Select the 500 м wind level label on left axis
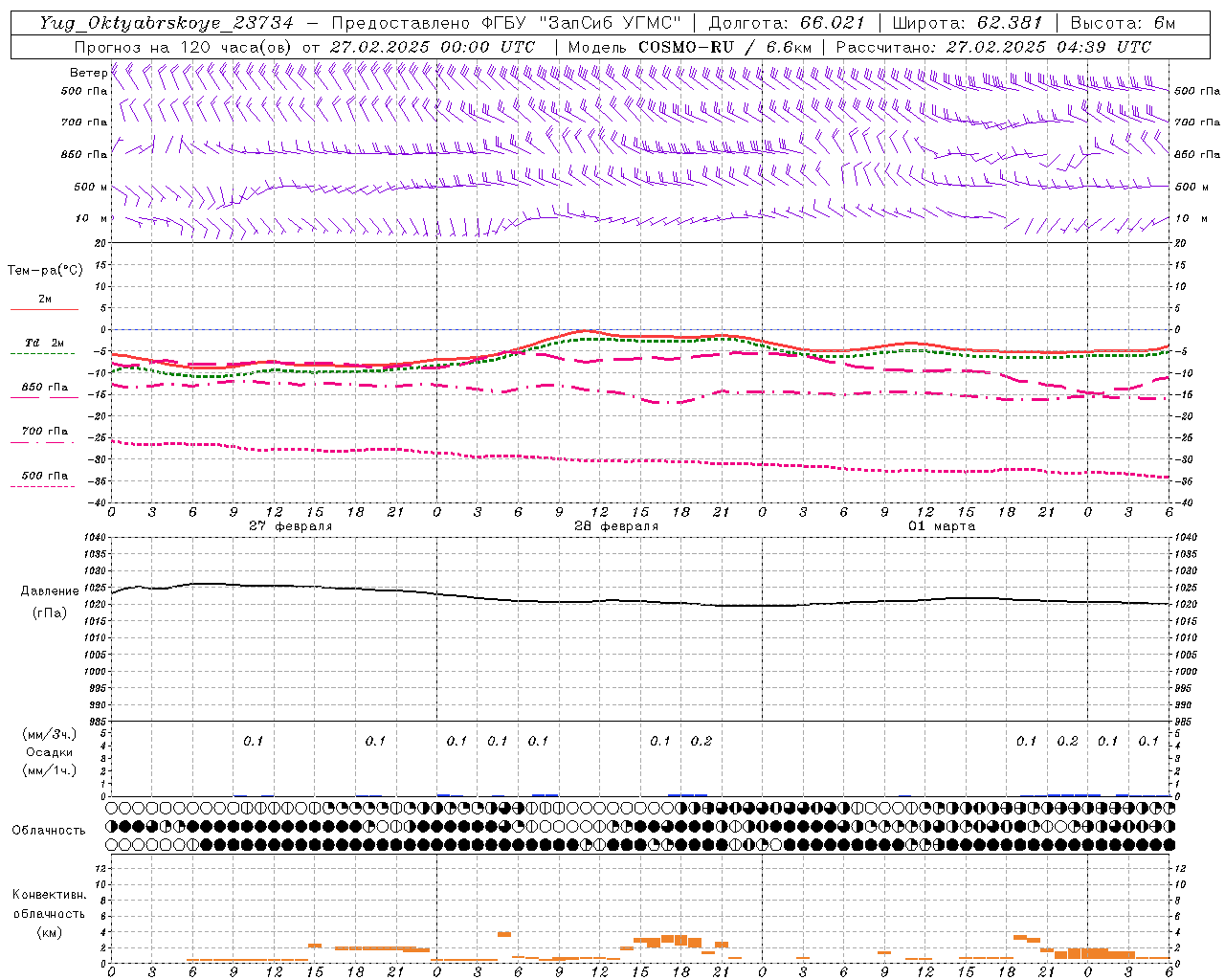Image resolution: width=1225 pixels, height=980 pixels. pyautogui.click(x=91, y=187)
